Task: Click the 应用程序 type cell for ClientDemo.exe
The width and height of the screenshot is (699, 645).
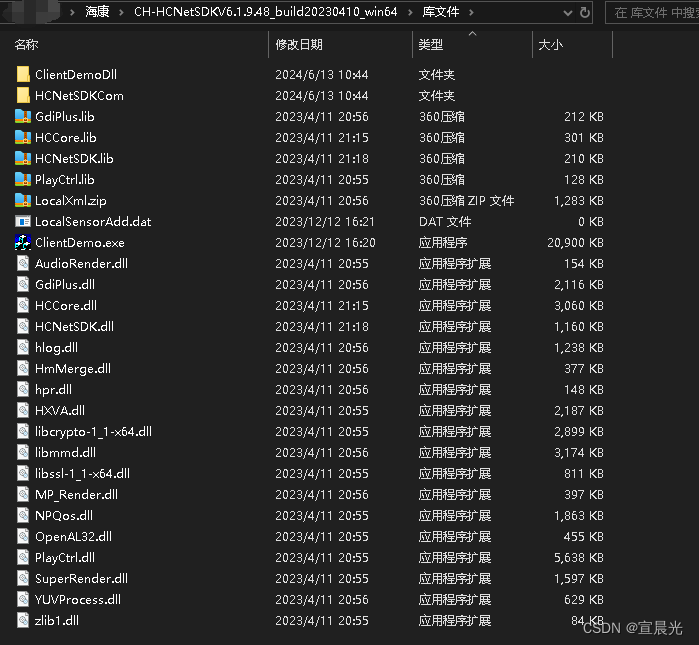Action: (443, 242)
